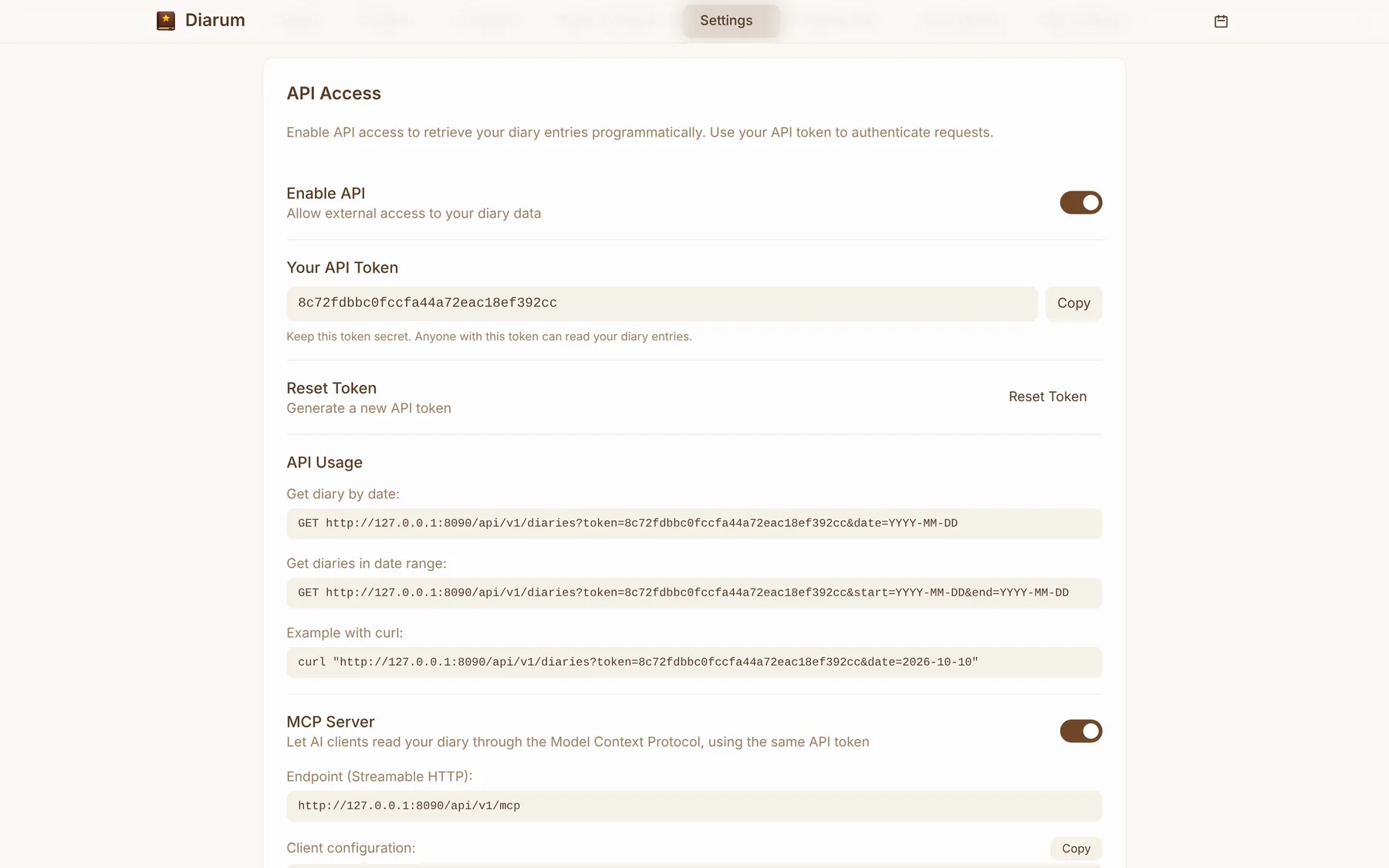Image resolution: width=1389 pixels, height=868 pixels.
Task: Select the date range GET request block
Action: [x=694, y=593]
